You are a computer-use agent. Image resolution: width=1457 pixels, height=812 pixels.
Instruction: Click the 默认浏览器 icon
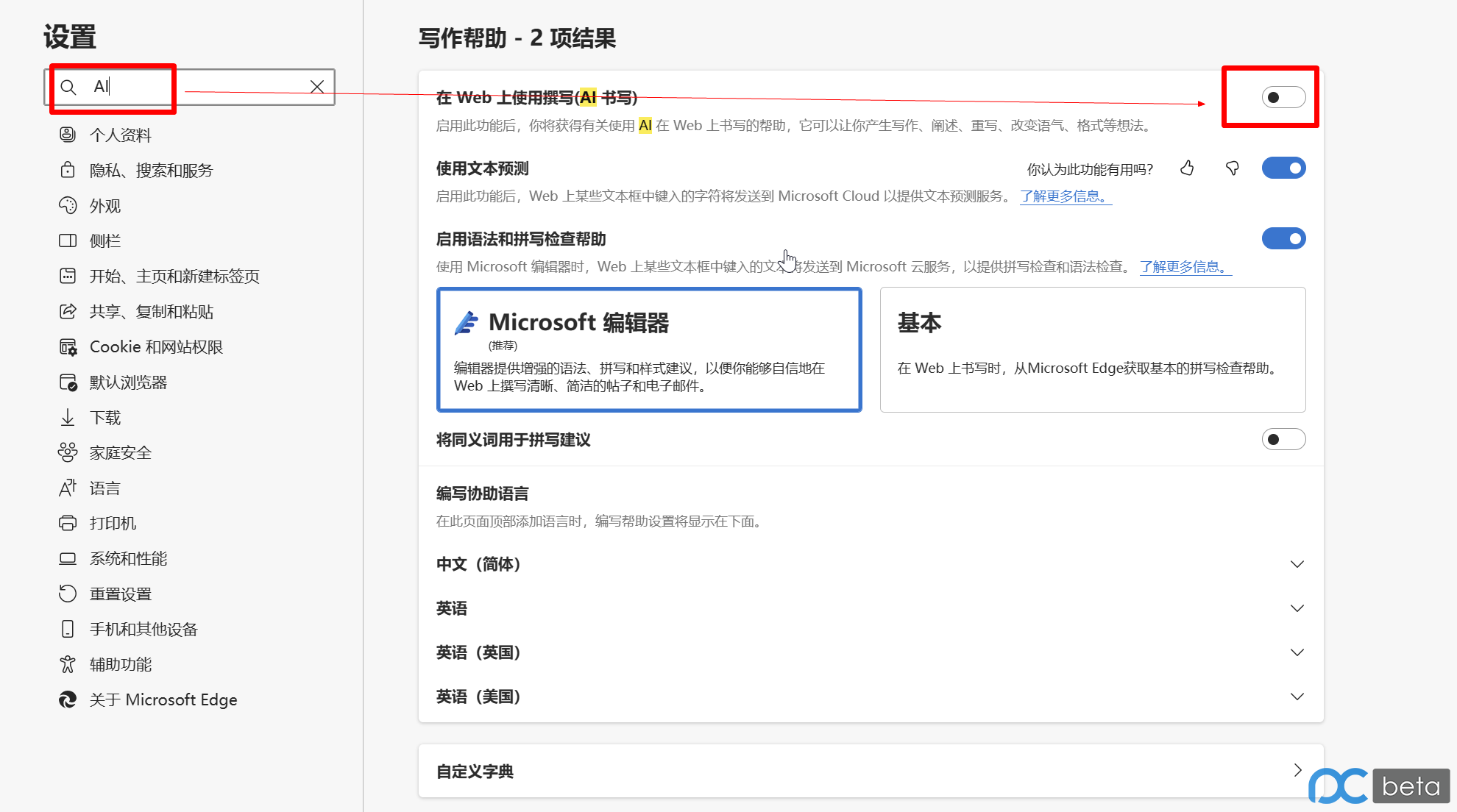coord(68,382)
